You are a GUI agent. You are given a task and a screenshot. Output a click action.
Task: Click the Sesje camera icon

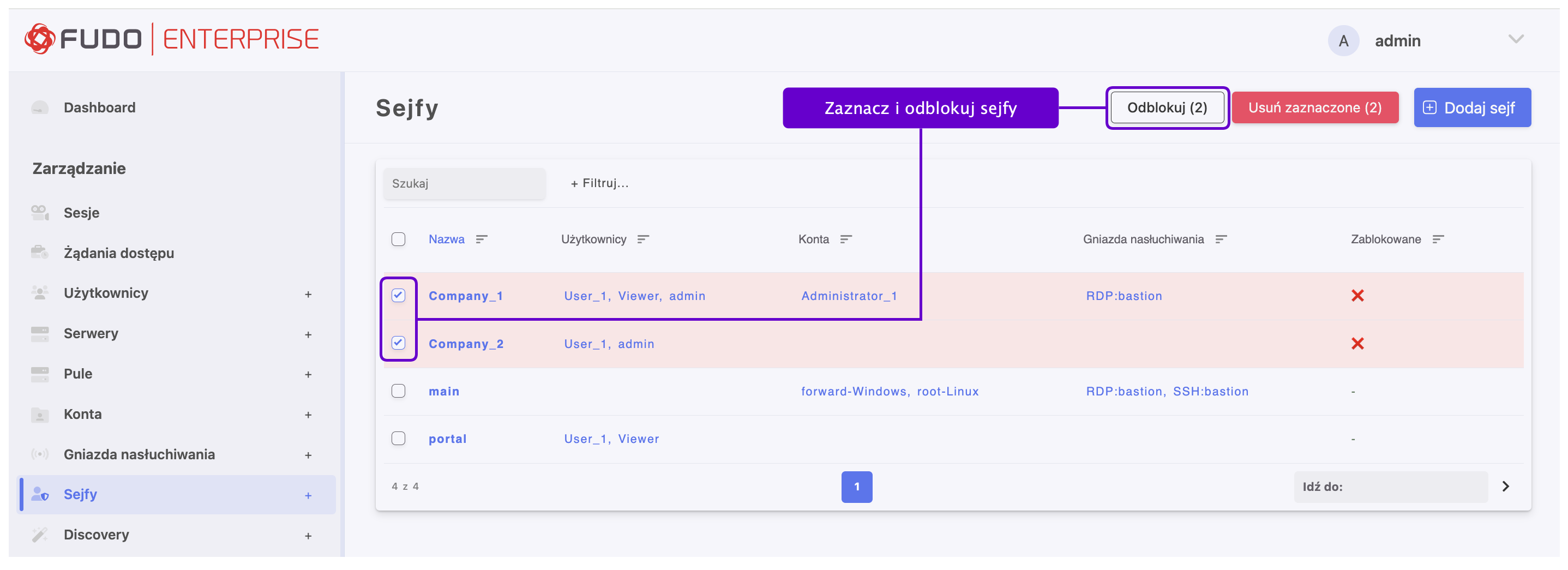[x=40, y=213]
